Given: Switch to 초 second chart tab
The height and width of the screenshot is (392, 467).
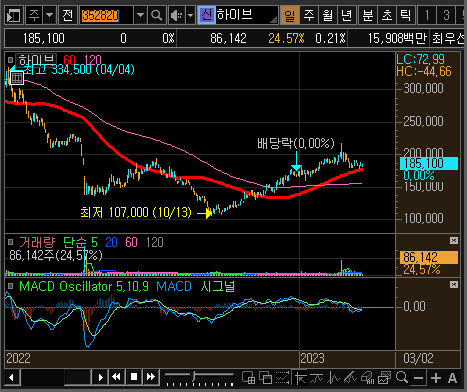Looking at the screenshot, I should (387, 15).
